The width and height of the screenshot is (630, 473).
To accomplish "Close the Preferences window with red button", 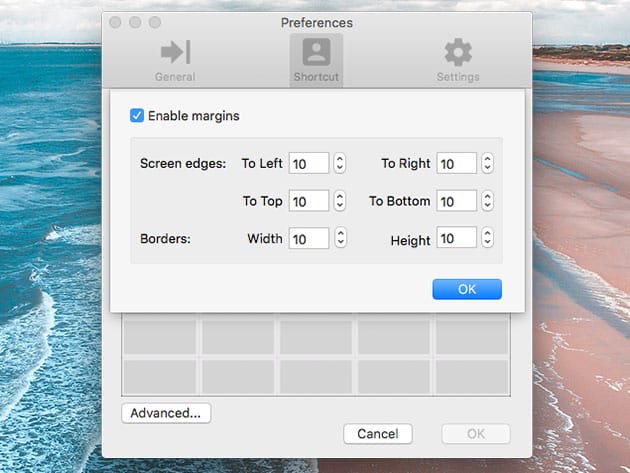I will tap(115, 22).
